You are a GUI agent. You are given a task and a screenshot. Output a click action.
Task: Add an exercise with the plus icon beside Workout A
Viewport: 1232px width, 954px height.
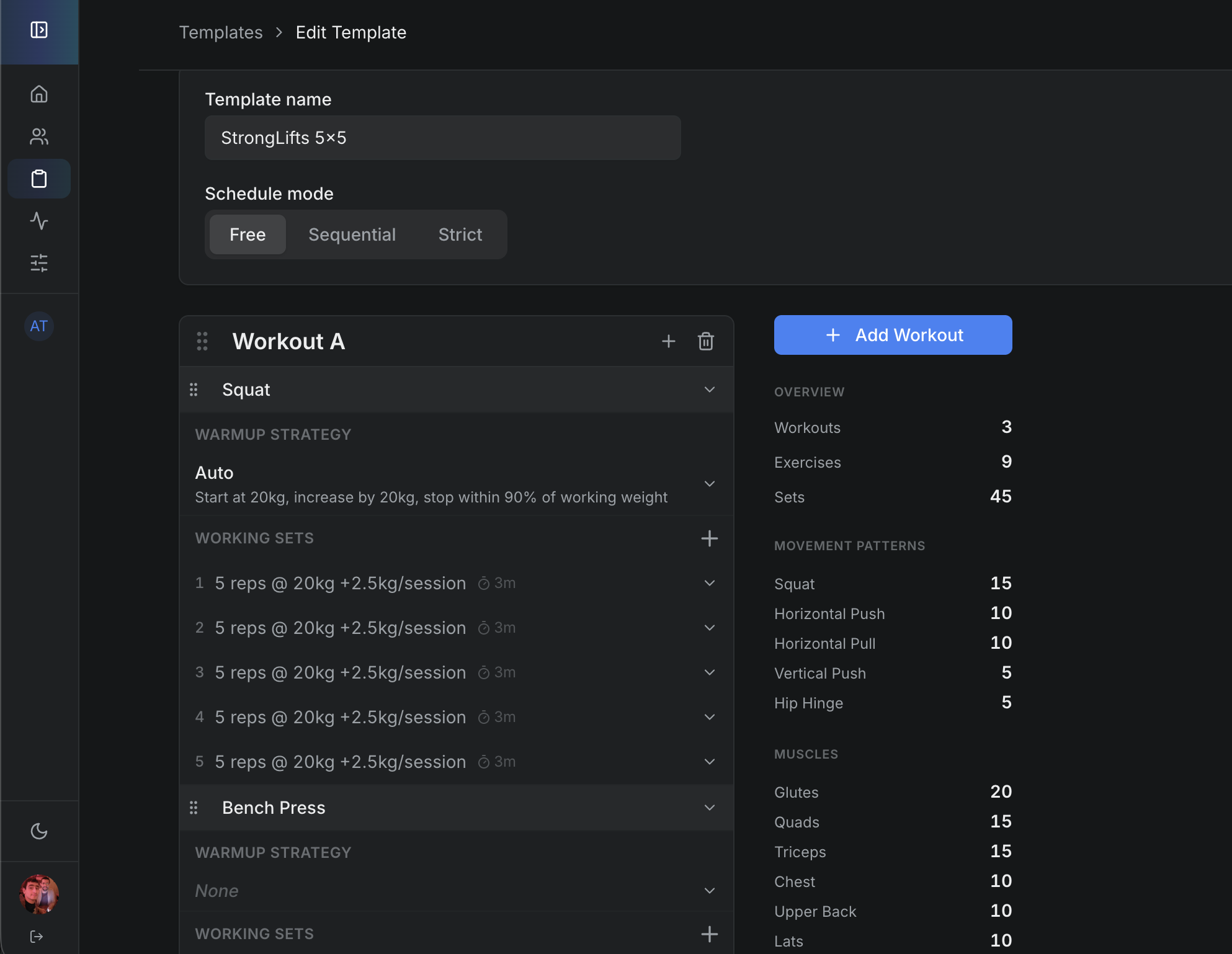[x=669, y=341]
